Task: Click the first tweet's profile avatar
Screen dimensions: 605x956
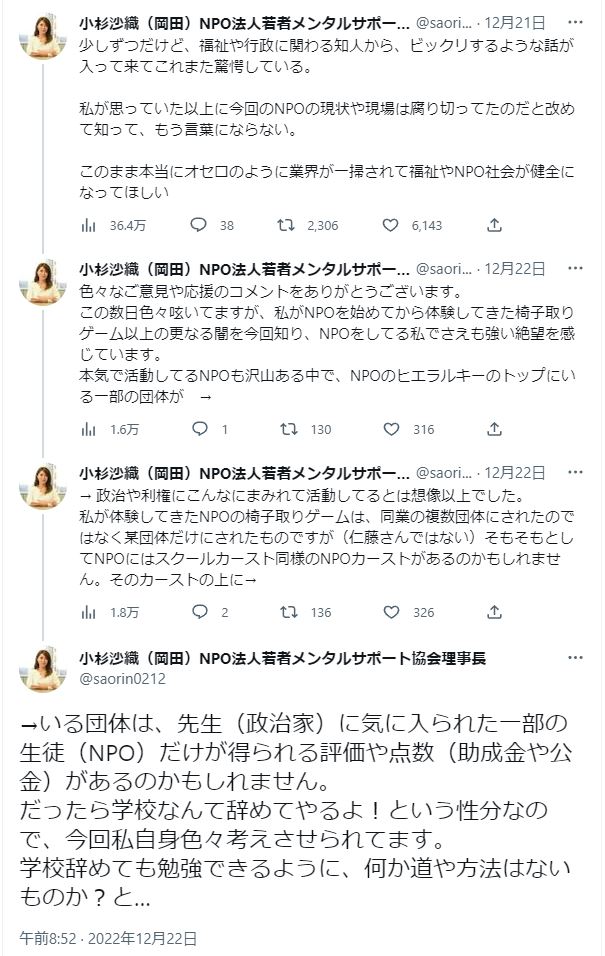Action: point(44,36)
